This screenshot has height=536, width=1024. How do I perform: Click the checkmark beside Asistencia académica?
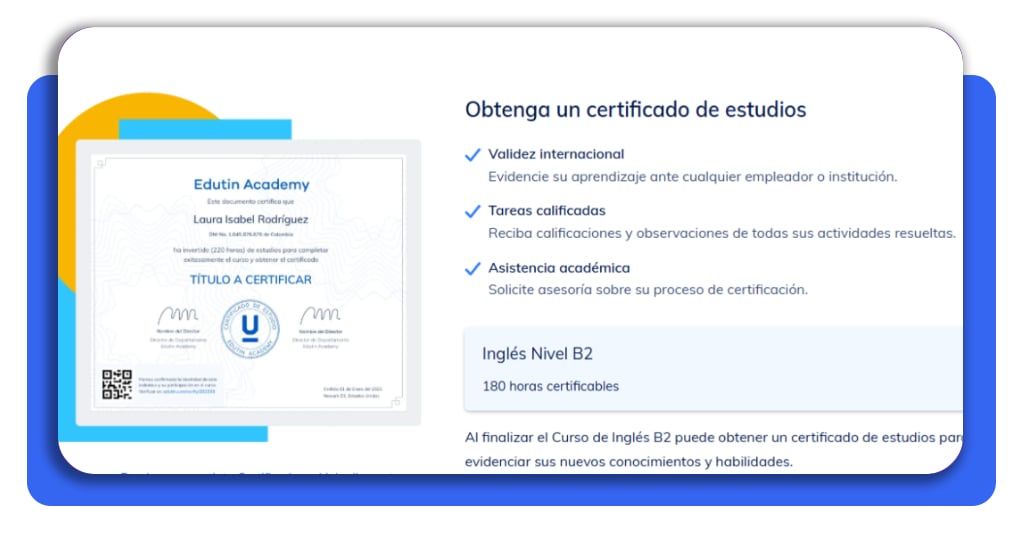[472, 268]
